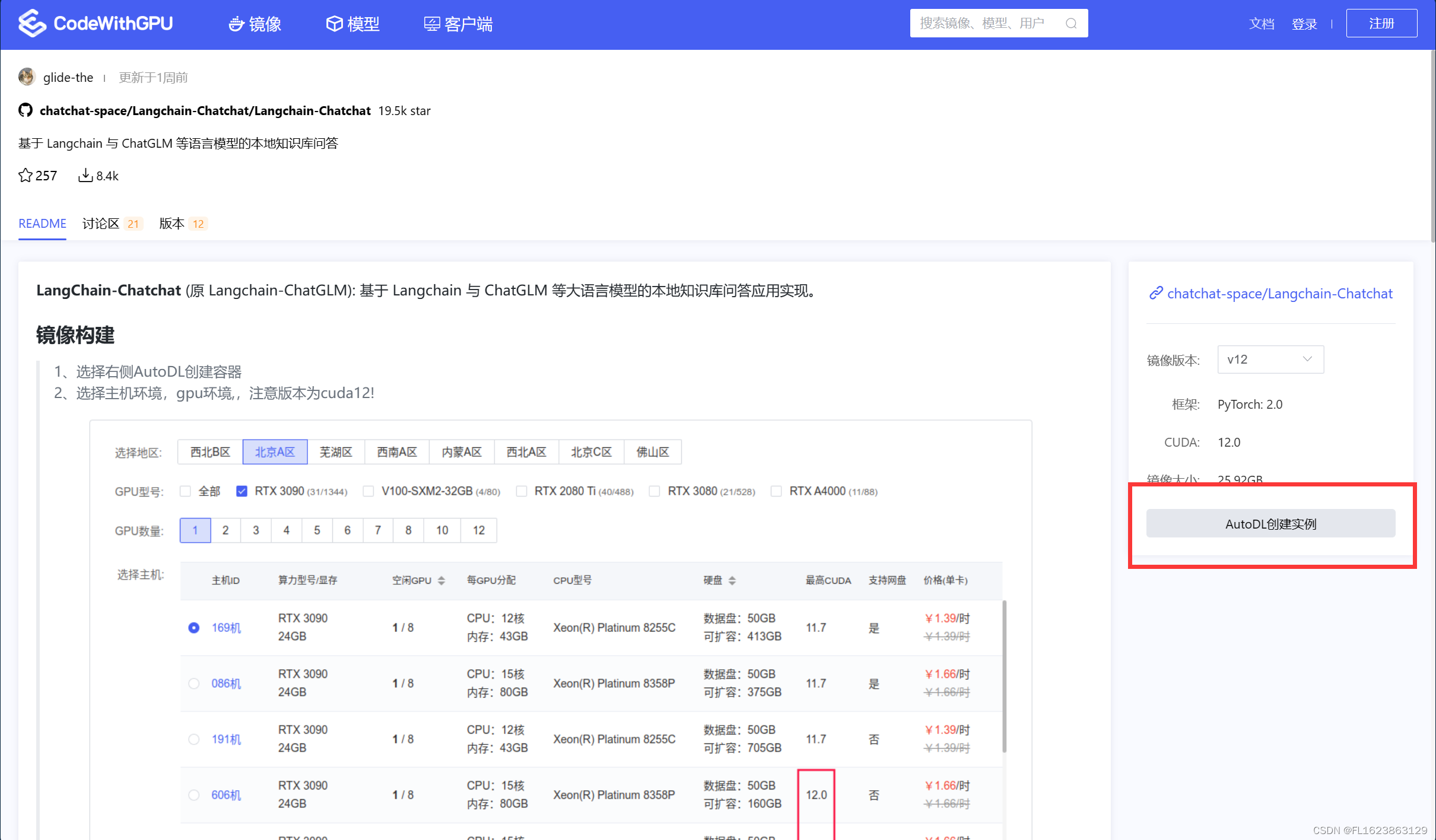Open the 镜像 section from the top navigation icon
Viewport: 1436px width, 840px height.
pyautogui.click(x=237, y=24)
